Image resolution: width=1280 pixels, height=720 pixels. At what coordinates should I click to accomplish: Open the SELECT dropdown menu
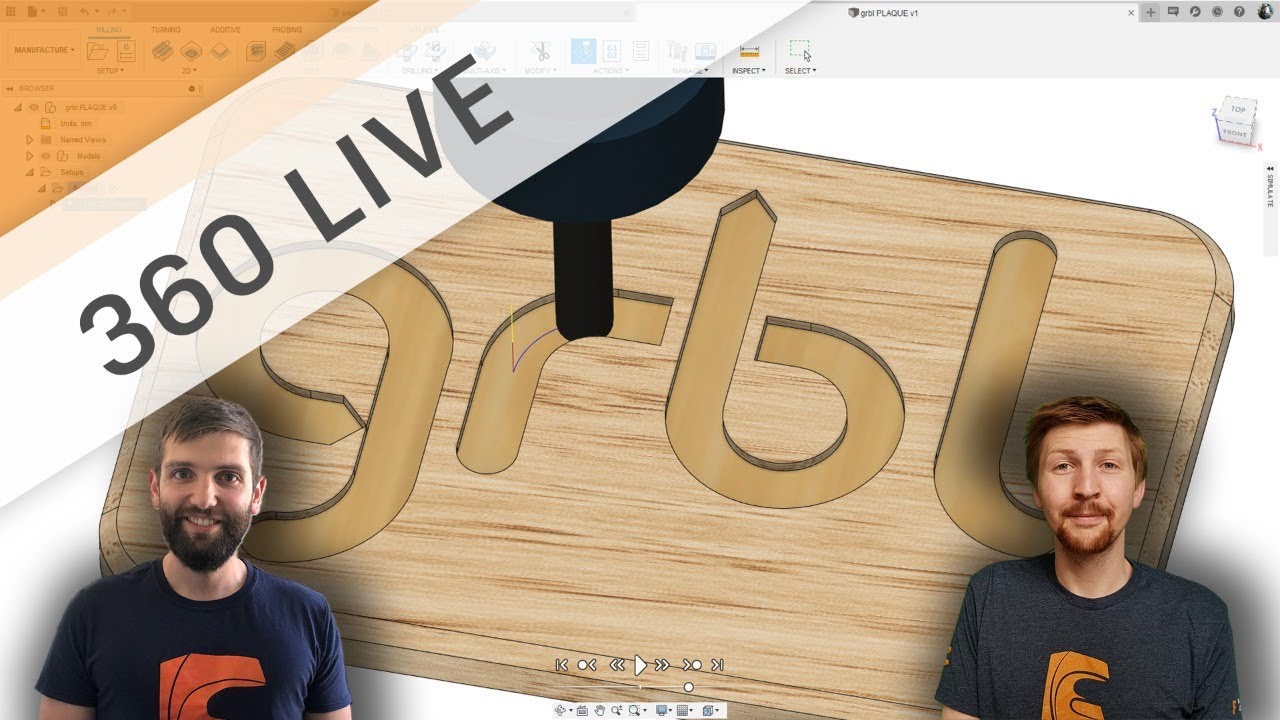(800, 71)
